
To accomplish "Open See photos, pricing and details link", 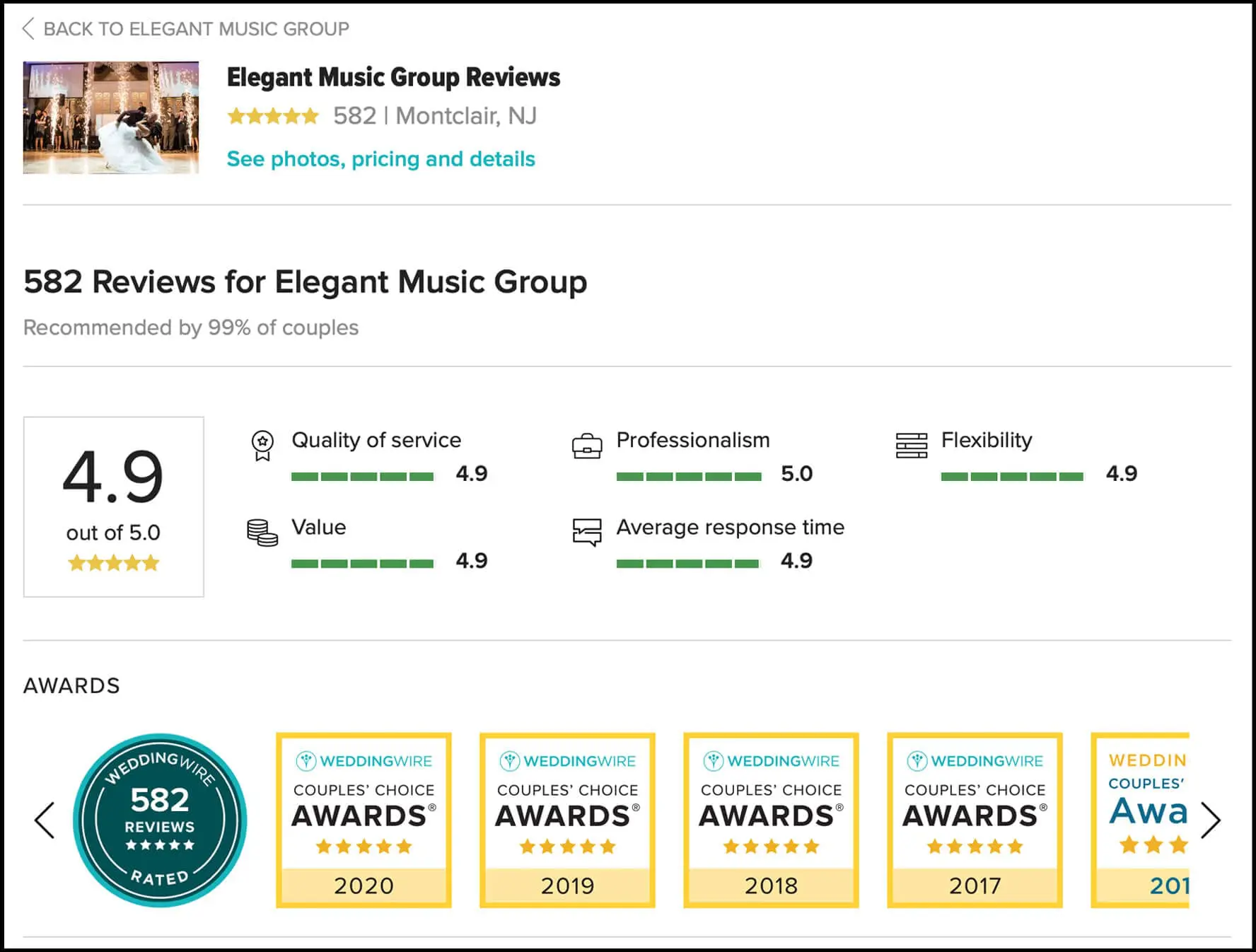I will pyautogui.click(x=380, y=159).
